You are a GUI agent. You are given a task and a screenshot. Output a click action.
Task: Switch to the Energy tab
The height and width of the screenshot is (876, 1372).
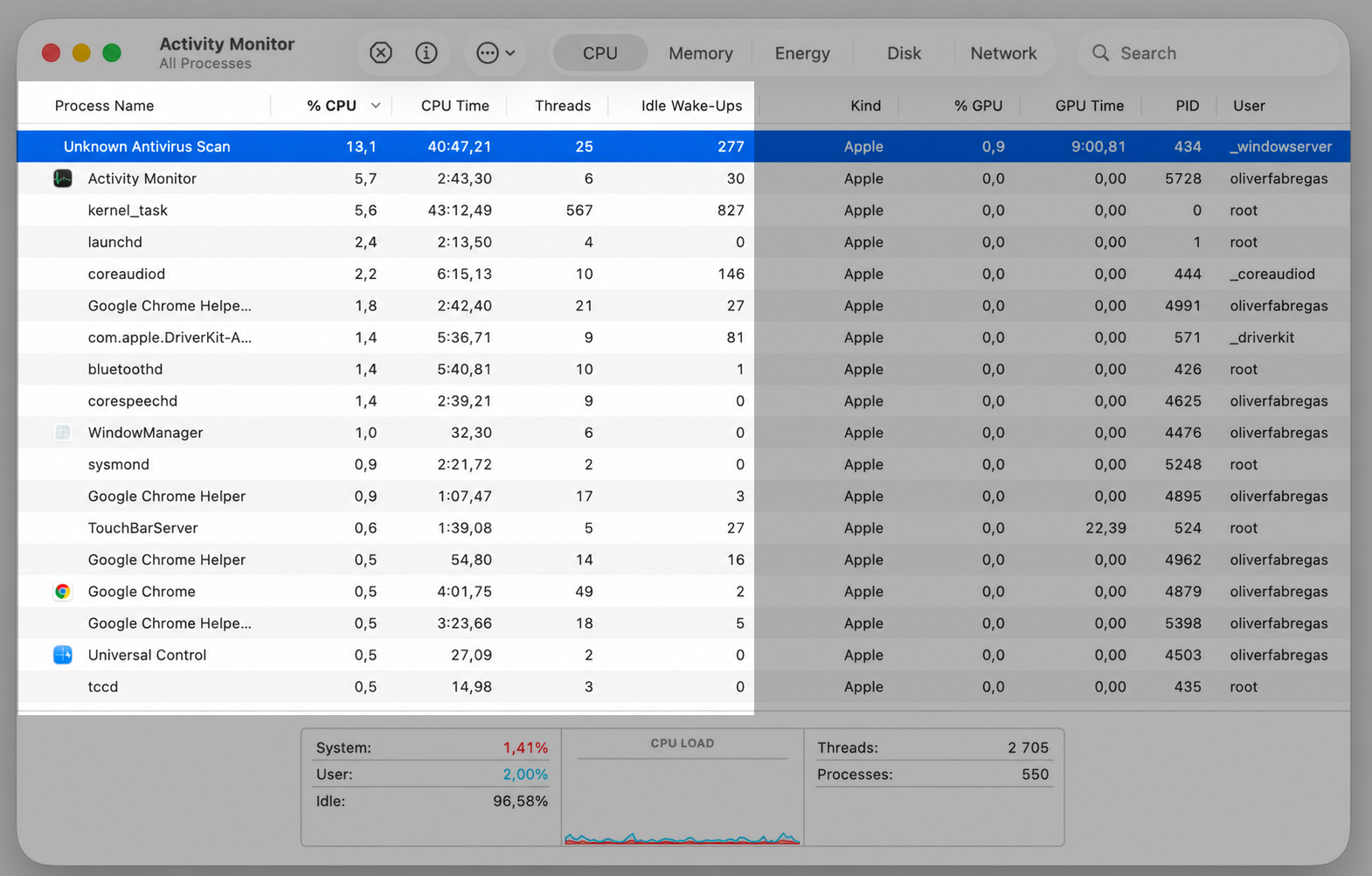click(x=802, y=53)
